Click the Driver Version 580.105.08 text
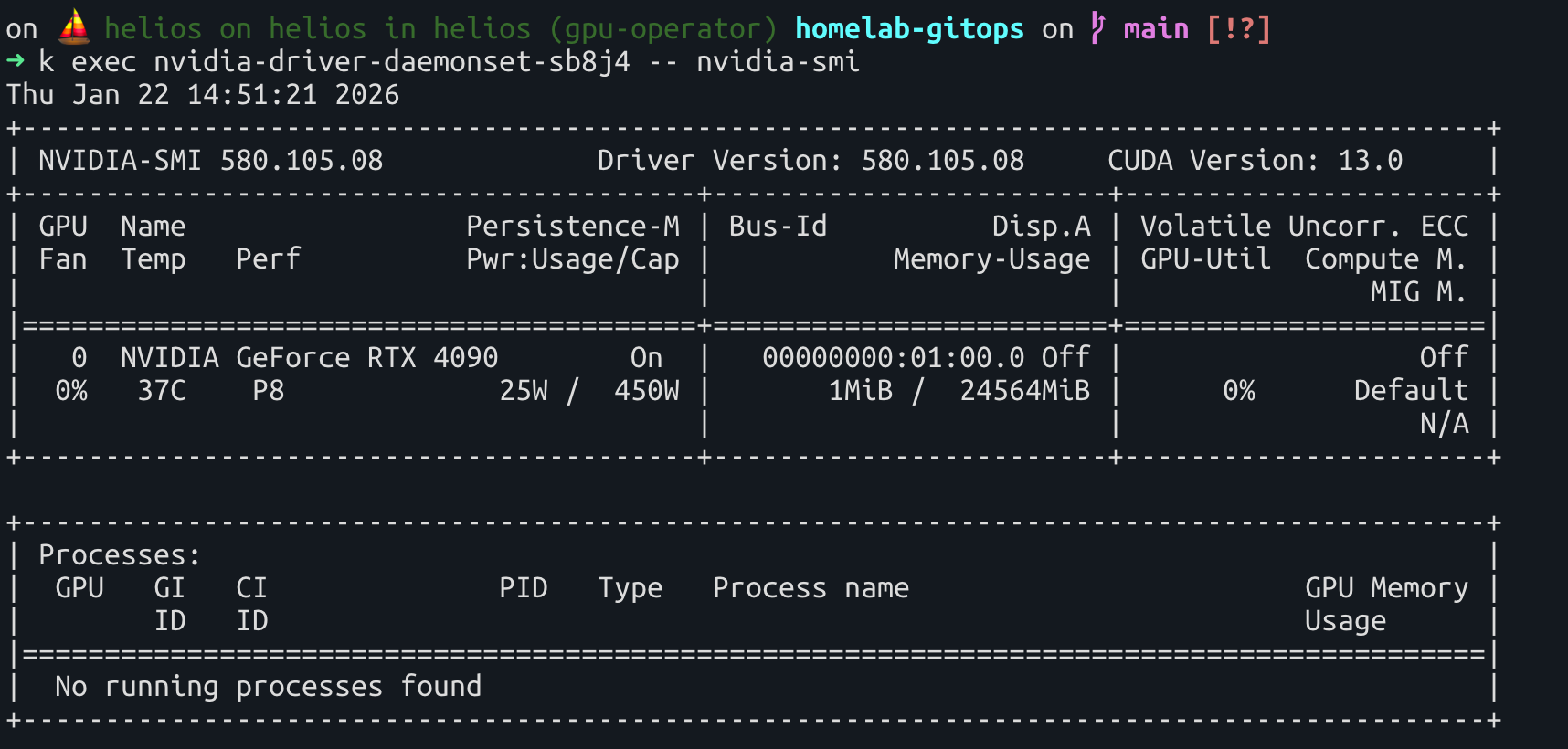The height and width of the screenshot is (749, 1568). [x=810, y=160]
